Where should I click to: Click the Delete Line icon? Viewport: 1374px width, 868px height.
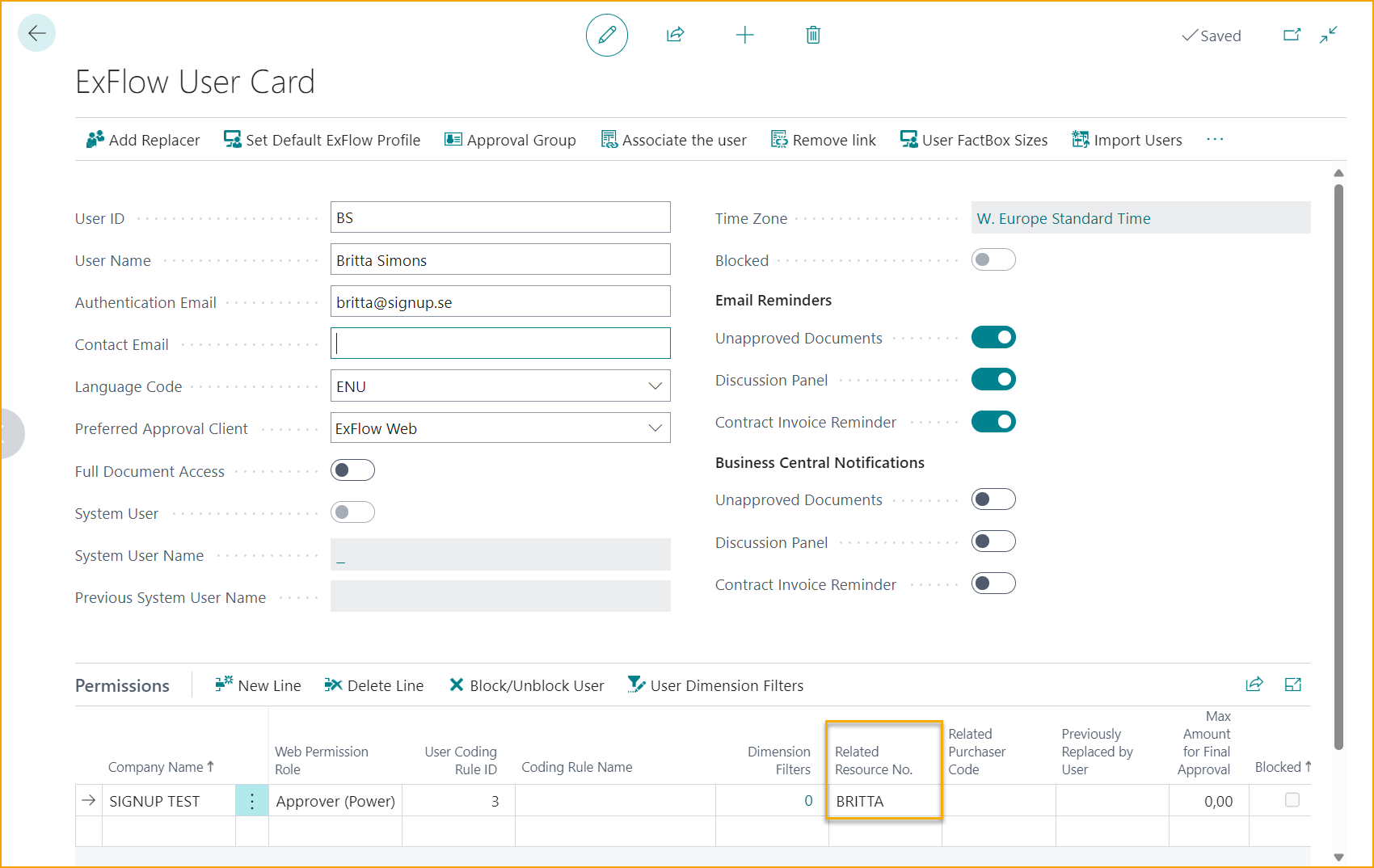click(x=333, y=685)
